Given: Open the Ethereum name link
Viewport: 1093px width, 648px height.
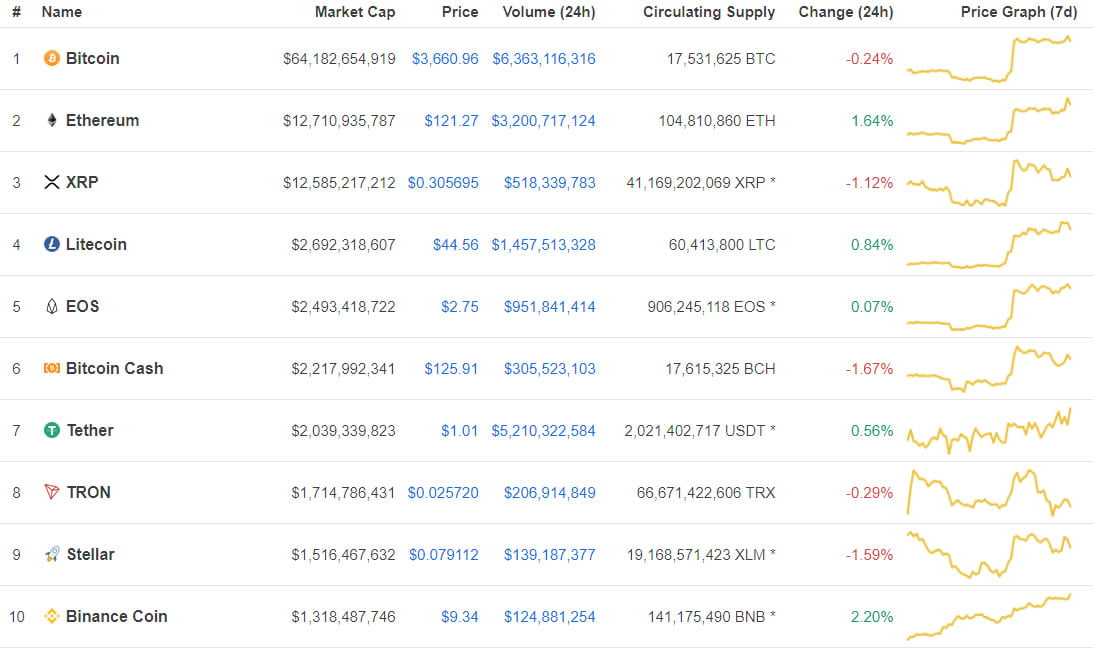Looking at the screenshot, I should (102, 121).
